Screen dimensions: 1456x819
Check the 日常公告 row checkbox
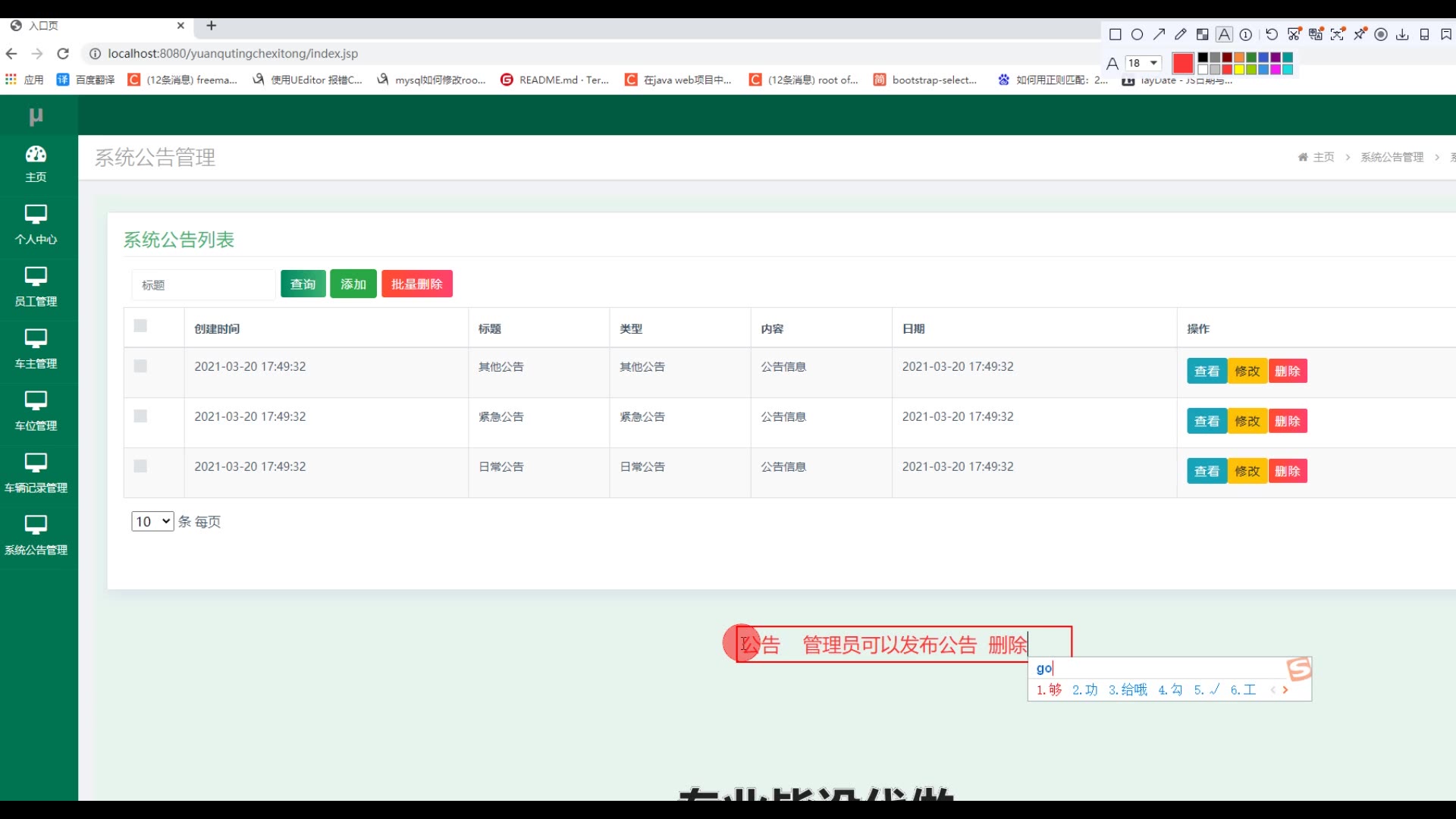140,466
